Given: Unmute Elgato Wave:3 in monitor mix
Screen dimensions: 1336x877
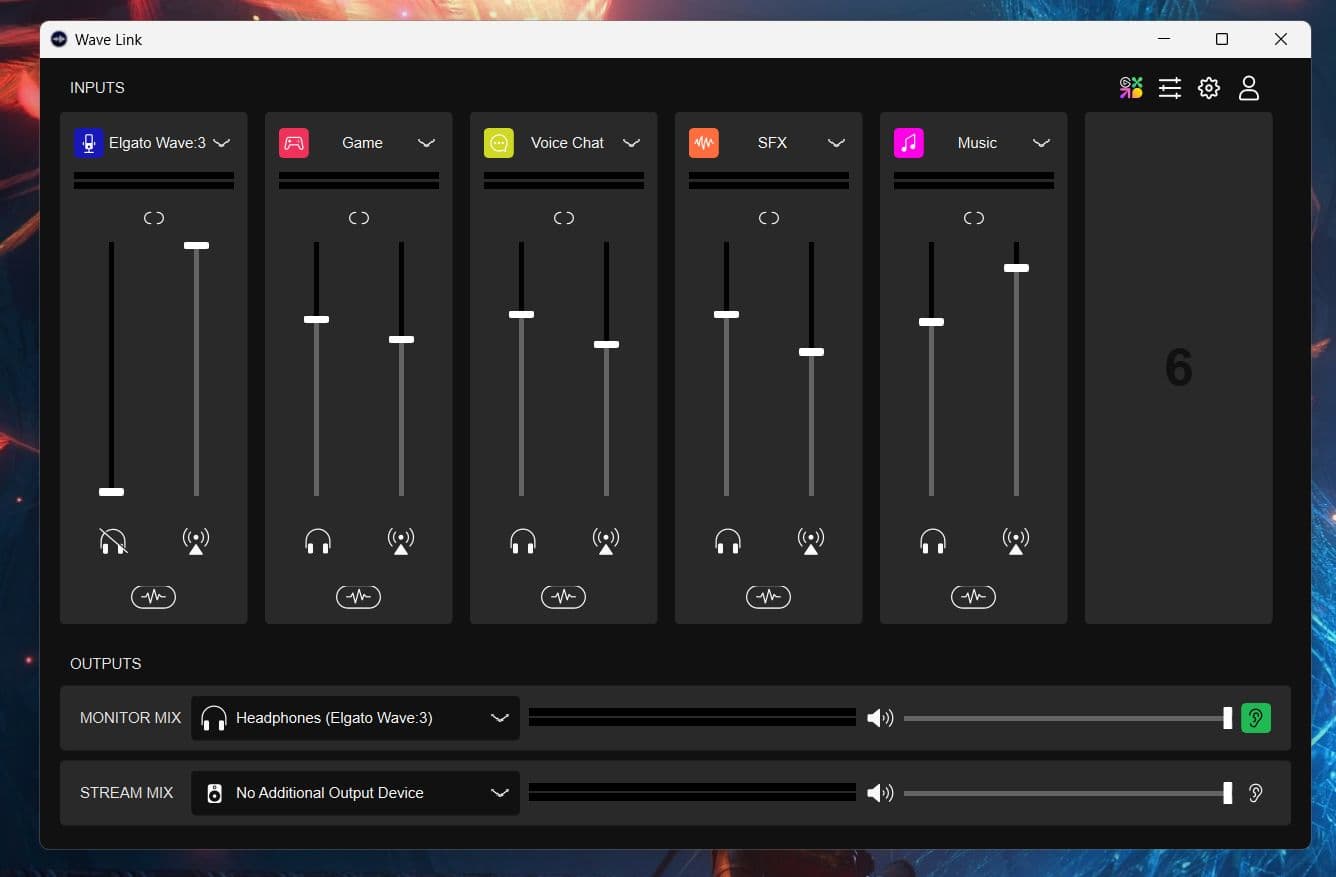Looking at the screenshot, I should click(113, 542).
